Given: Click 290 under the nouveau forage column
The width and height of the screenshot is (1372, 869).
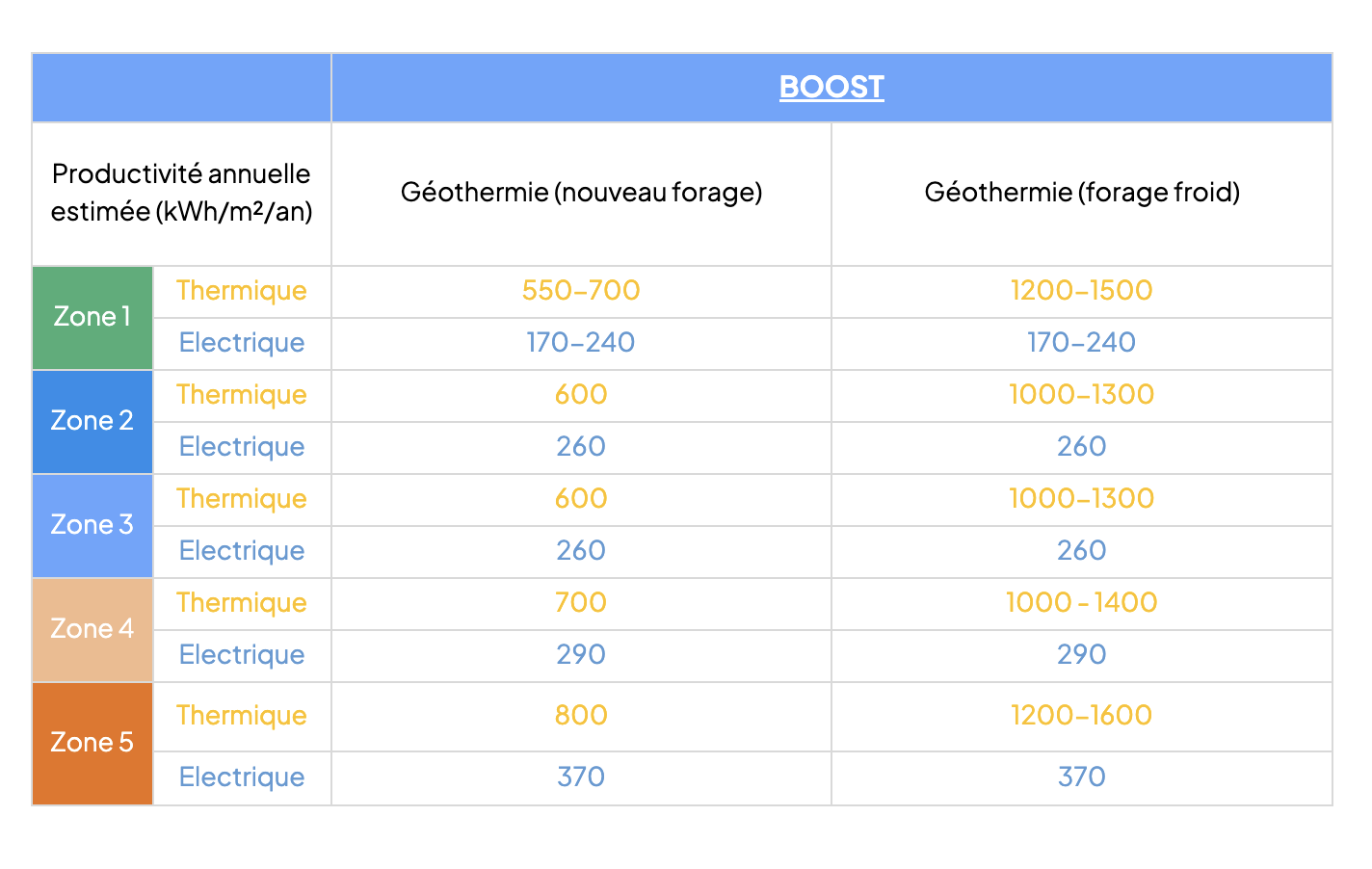Looking at the screenshot, I should (581, 655).
